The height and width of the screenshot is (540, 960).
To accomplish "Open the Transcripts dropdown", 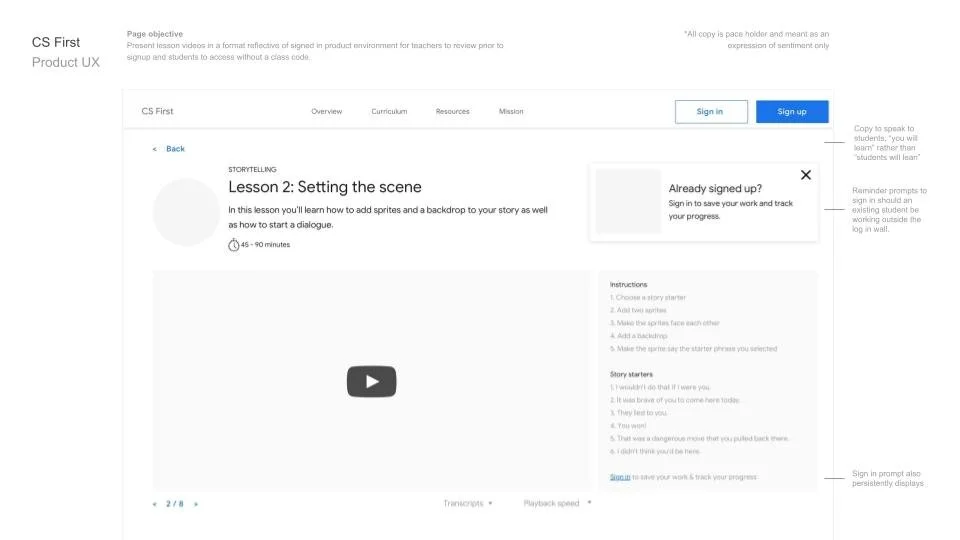I will coord(468,503).
